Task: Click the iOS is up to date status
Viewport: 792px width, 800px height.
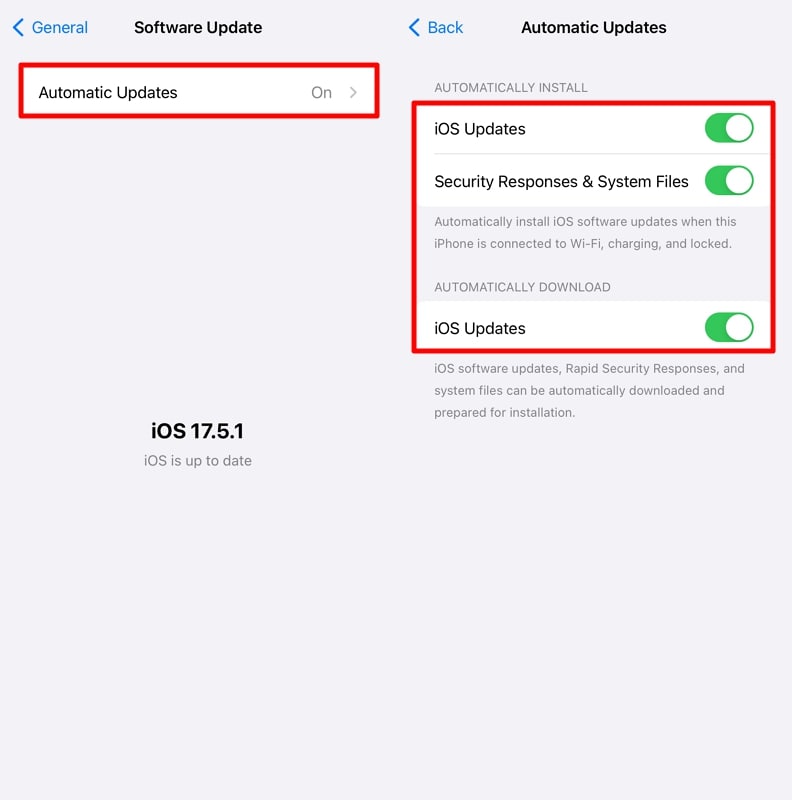Action: 197,461
